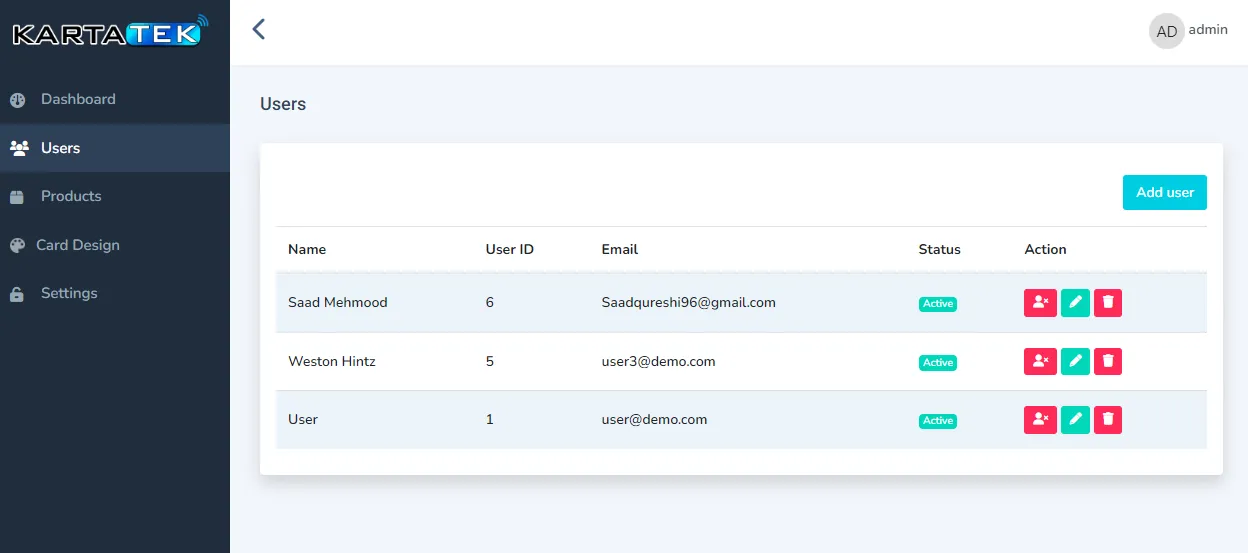Click the Active status badge for Saad Mehmood
The image size is (1248, 553).
pos(937,304)
